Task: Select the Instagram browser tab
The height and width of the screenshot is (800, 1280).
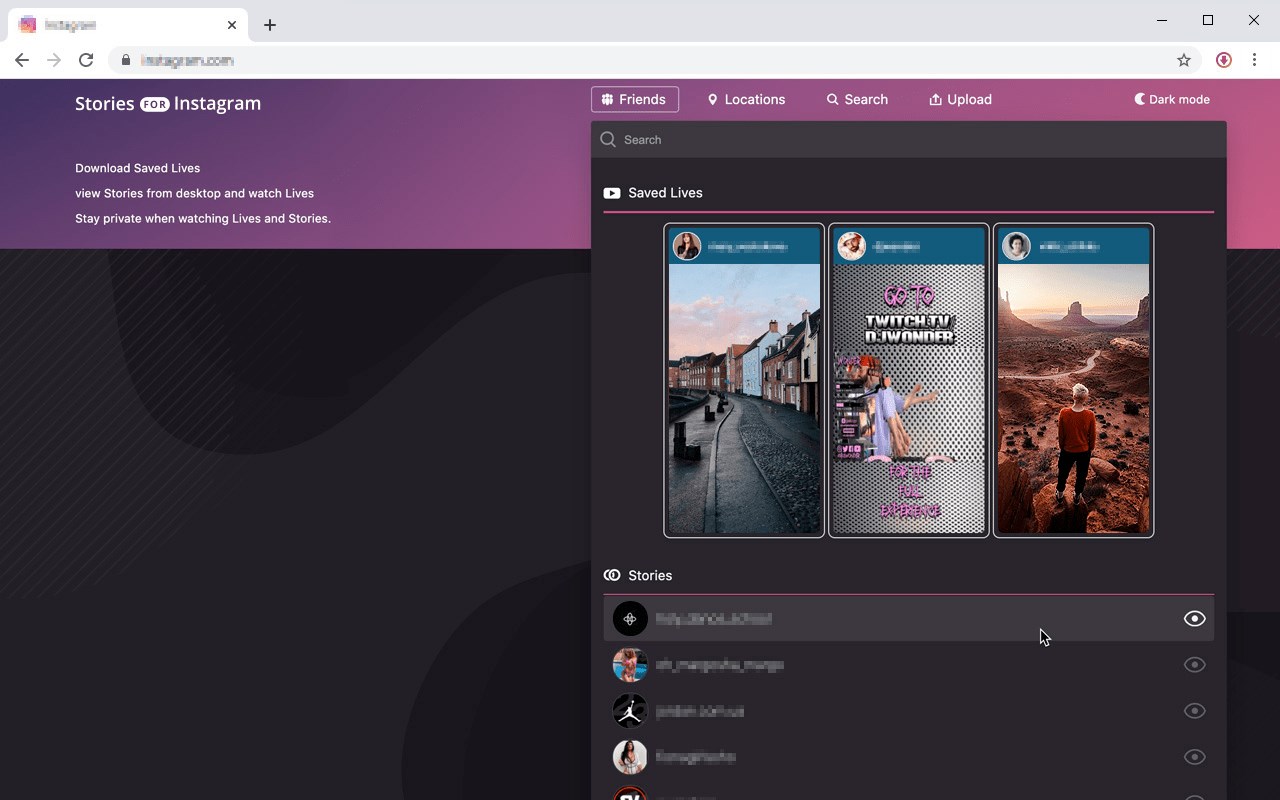Action: [128, 25]
